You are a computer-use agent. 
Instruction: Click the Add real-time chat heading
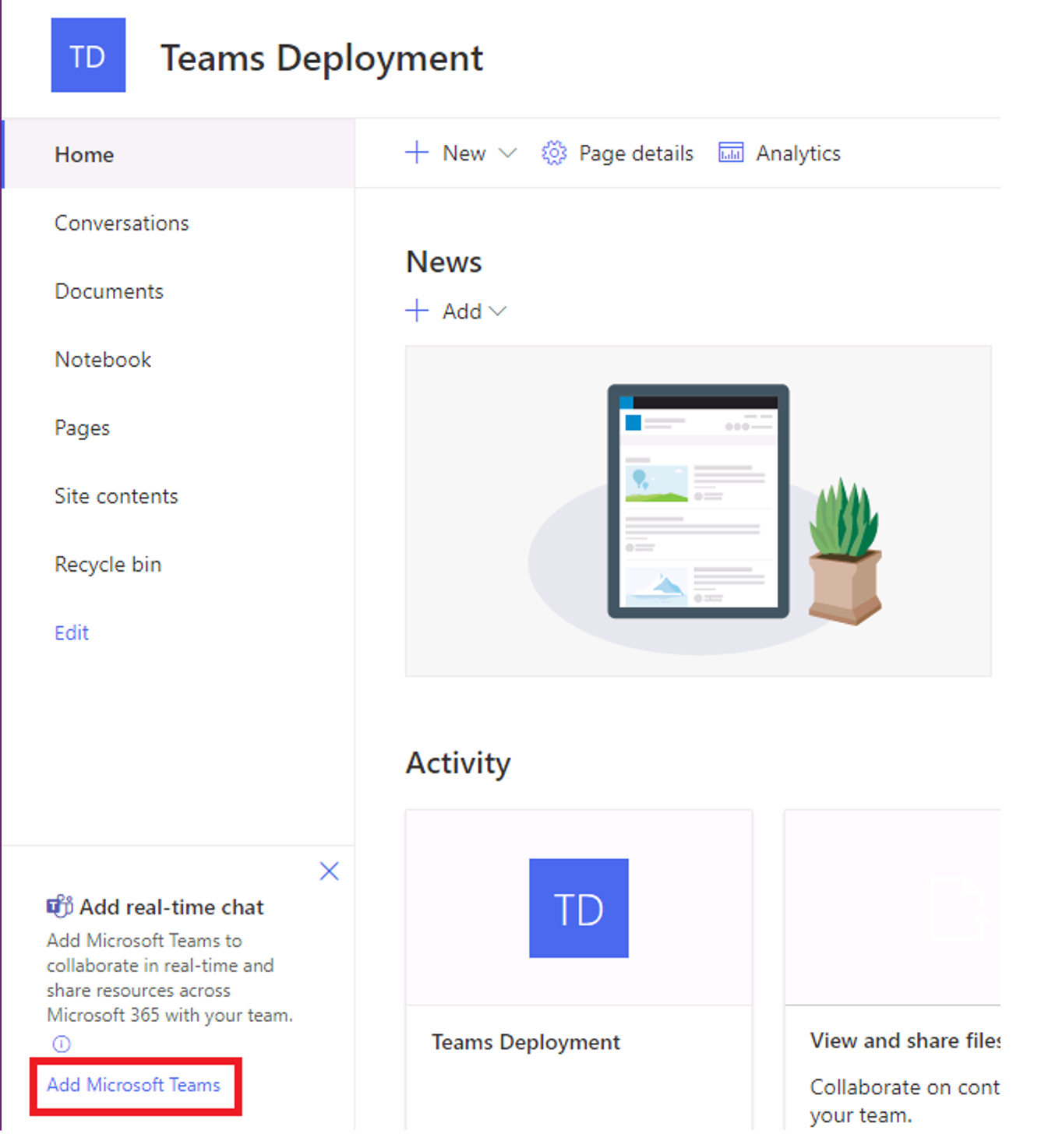[171, 907]
